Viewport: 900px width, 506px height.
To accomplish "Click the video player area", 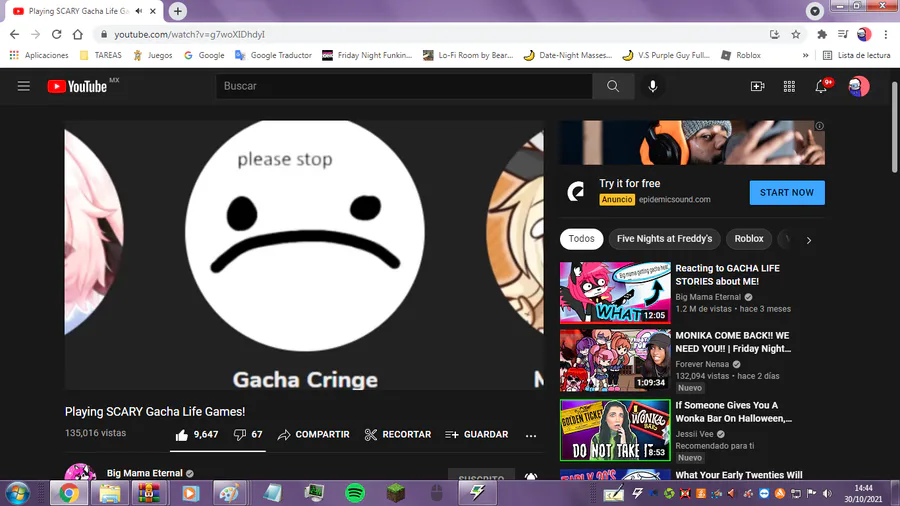I will 304,255.
